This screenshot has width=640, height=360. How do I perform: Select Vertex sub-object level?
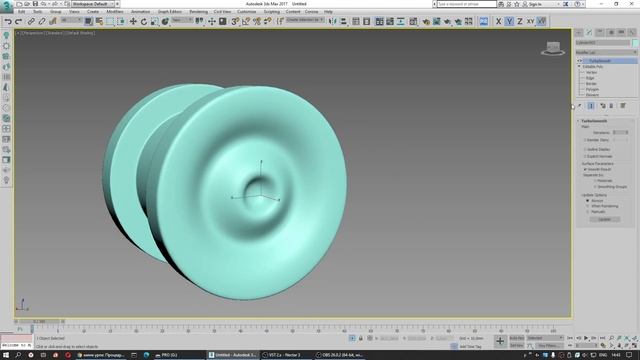click(x=591, y=72)
